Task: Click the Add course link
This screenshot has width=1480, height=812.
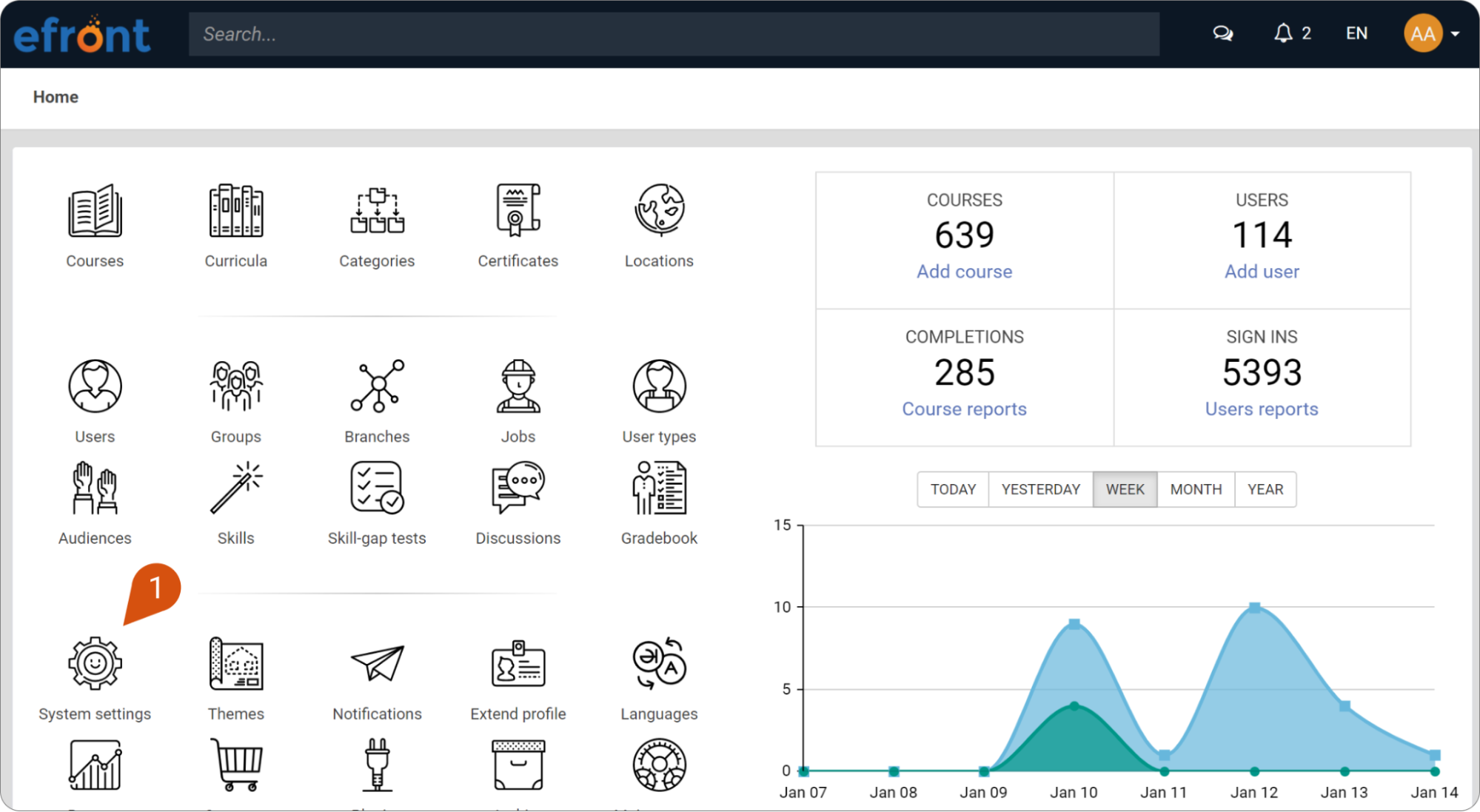Action: (x=964, y=272)
